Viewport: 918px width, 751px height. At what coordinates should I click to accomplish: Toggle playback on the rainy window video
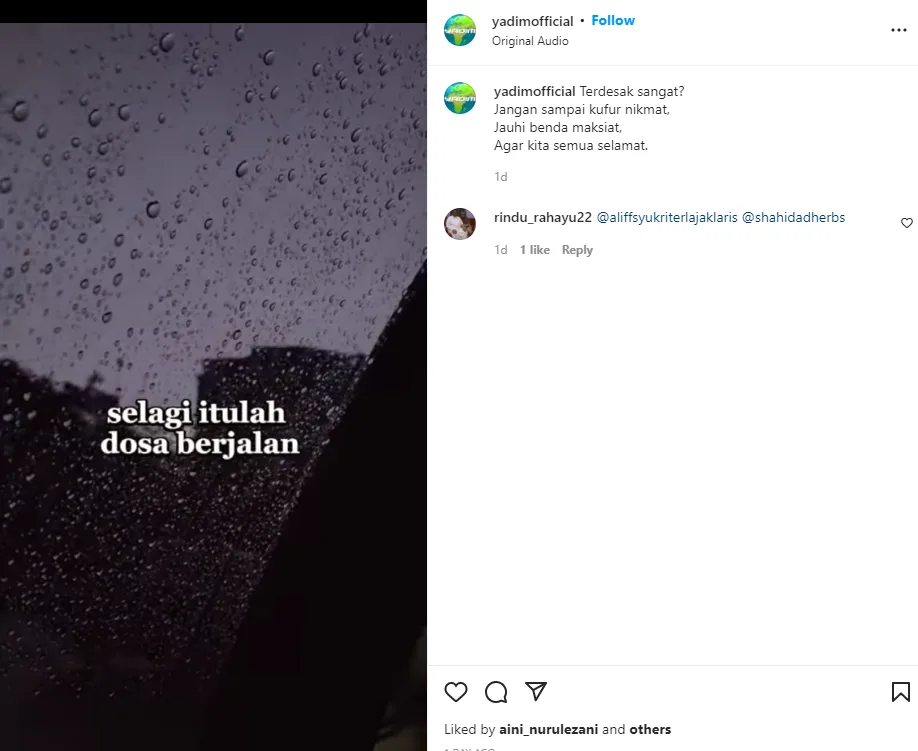(x=213, y=386)
